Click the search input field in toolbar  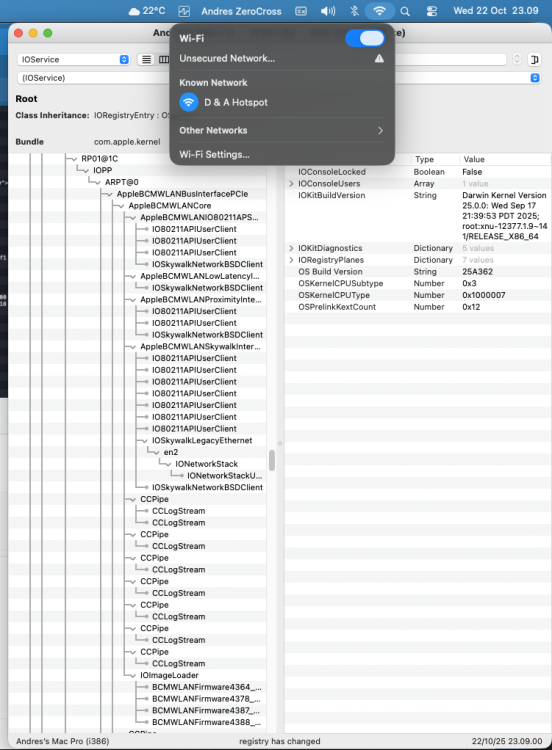click(450, 59)
